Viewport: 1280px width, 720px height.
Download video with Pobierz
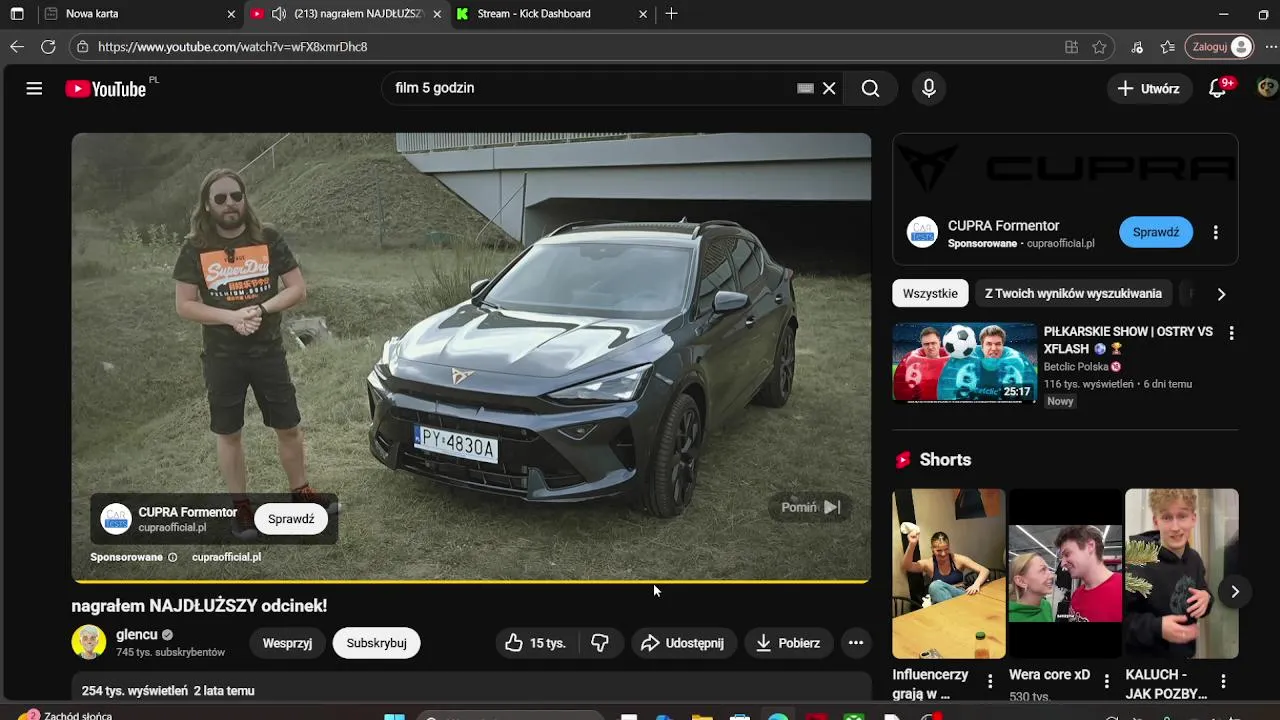[789, 643]
